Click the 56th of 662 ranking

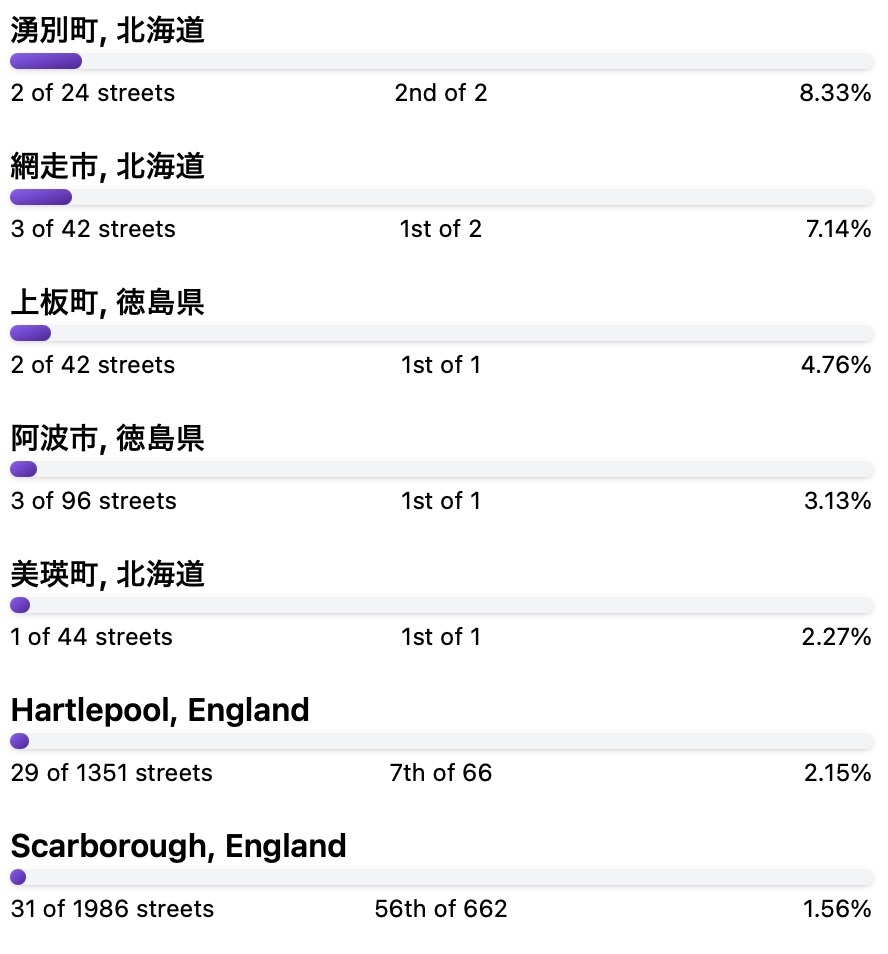click(x=441, y=909)
